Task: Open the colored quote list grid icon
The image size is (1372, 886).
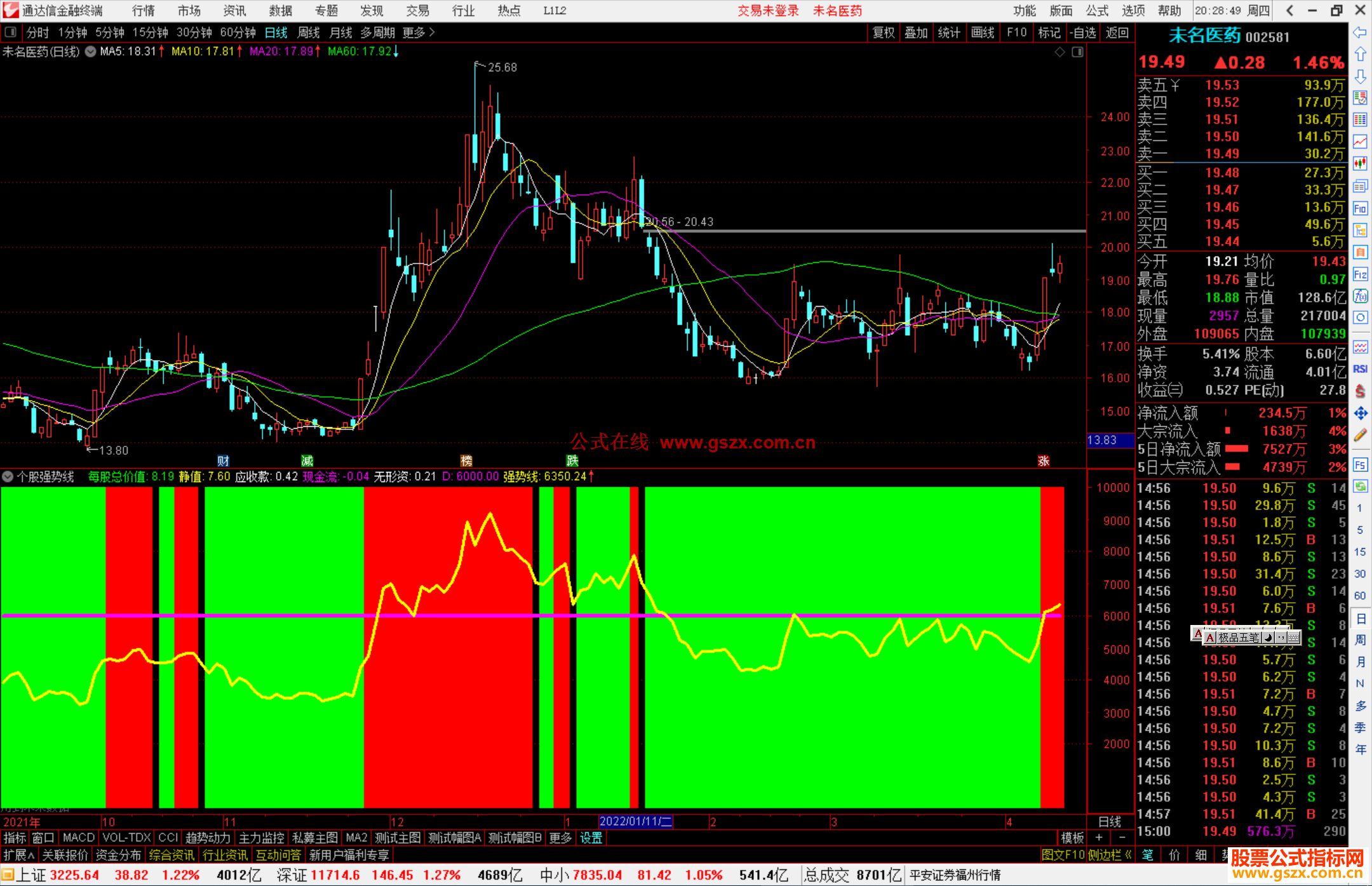Action: pyautogui.click(x=1360, y=120)
